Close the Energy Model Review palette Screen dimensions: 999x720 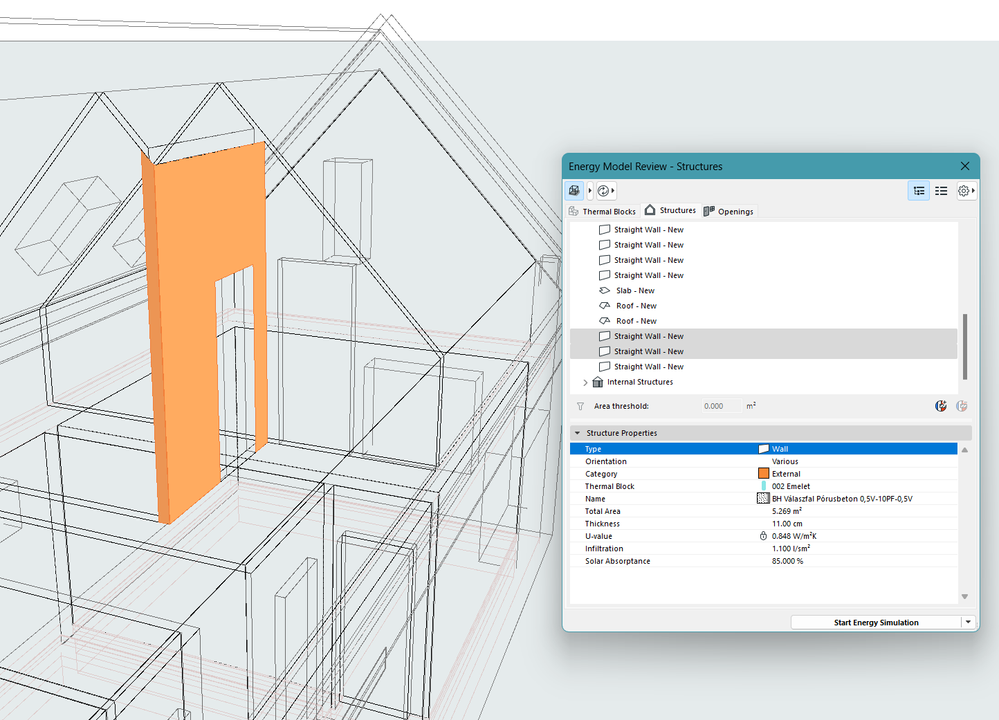pos(965,166)
